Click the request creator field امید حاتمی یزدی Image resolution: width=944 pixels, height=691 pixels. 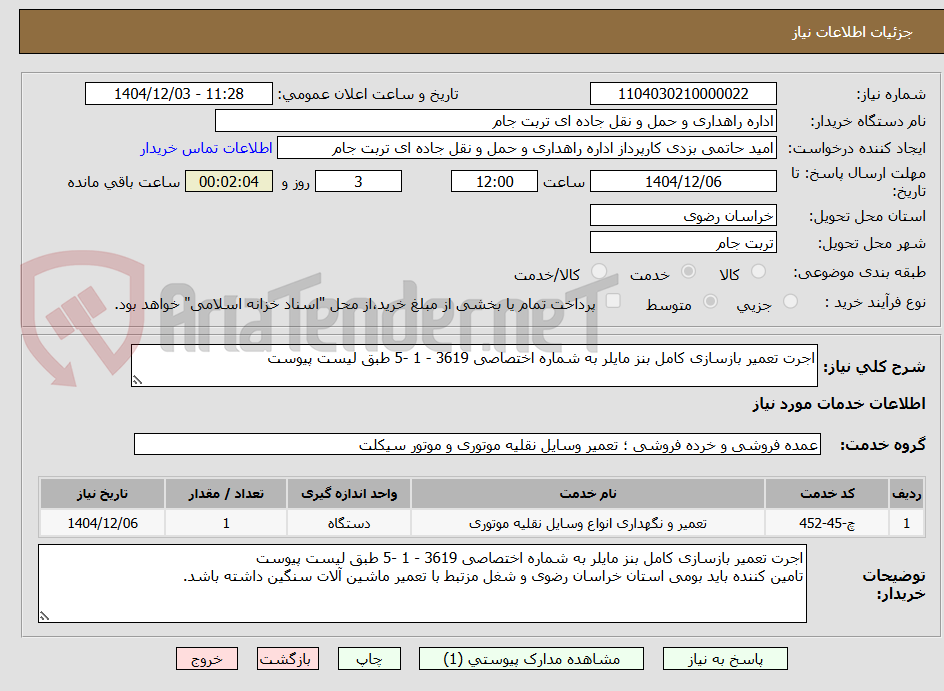(527, 148)
